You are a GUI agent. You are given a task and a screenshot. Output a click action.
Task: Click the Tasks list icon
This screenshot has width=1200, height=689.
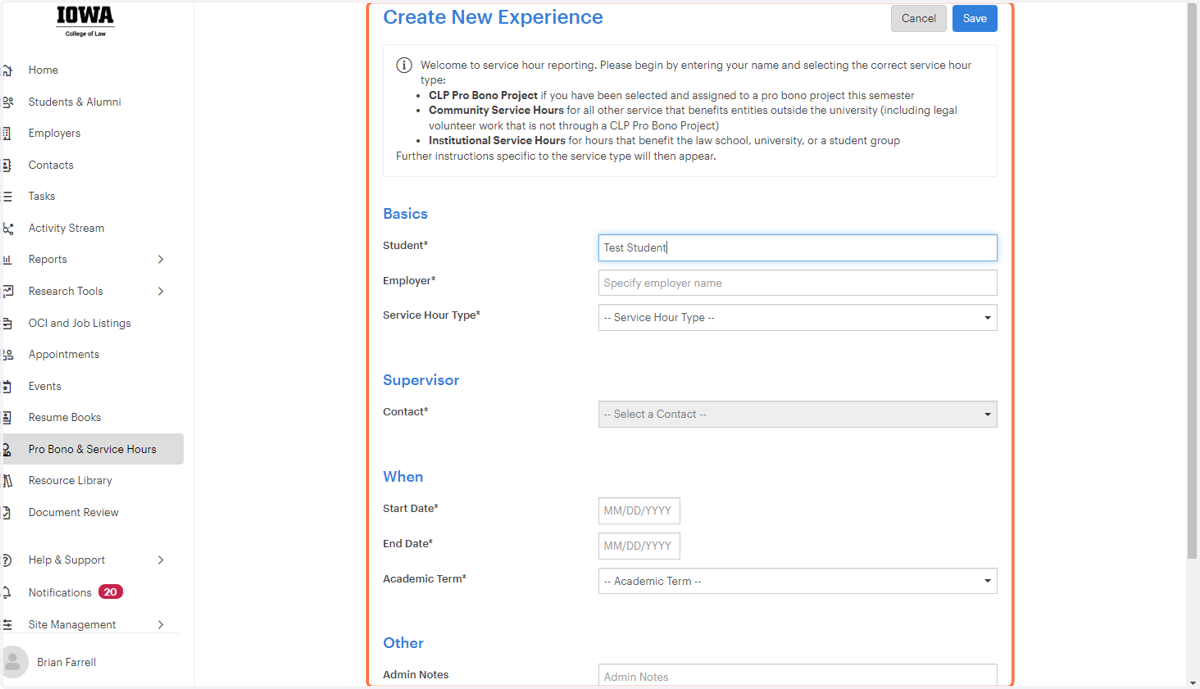coord(7,196)
